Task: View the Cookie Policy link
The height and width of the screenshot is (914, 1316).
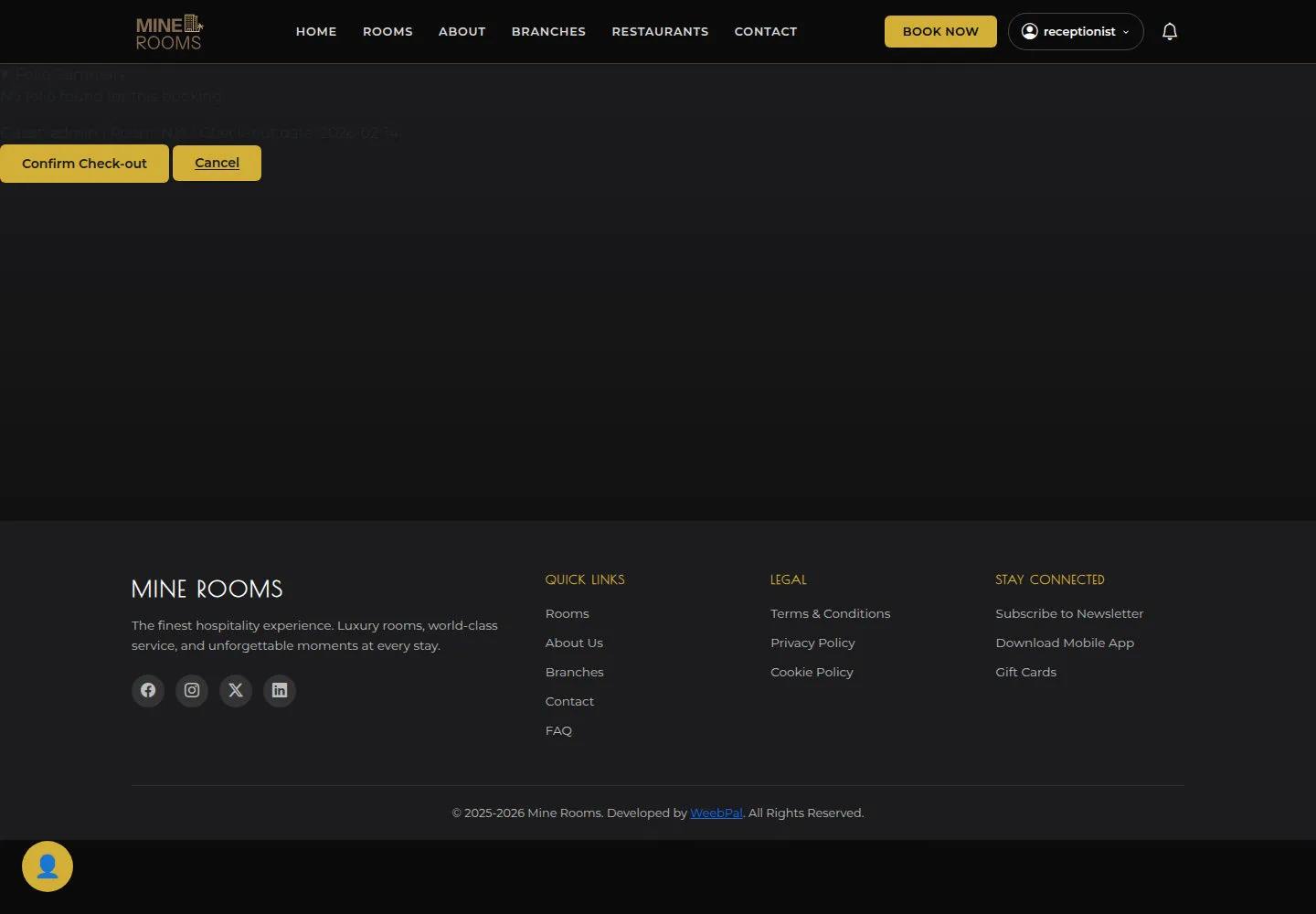Action: click(812, 672)
